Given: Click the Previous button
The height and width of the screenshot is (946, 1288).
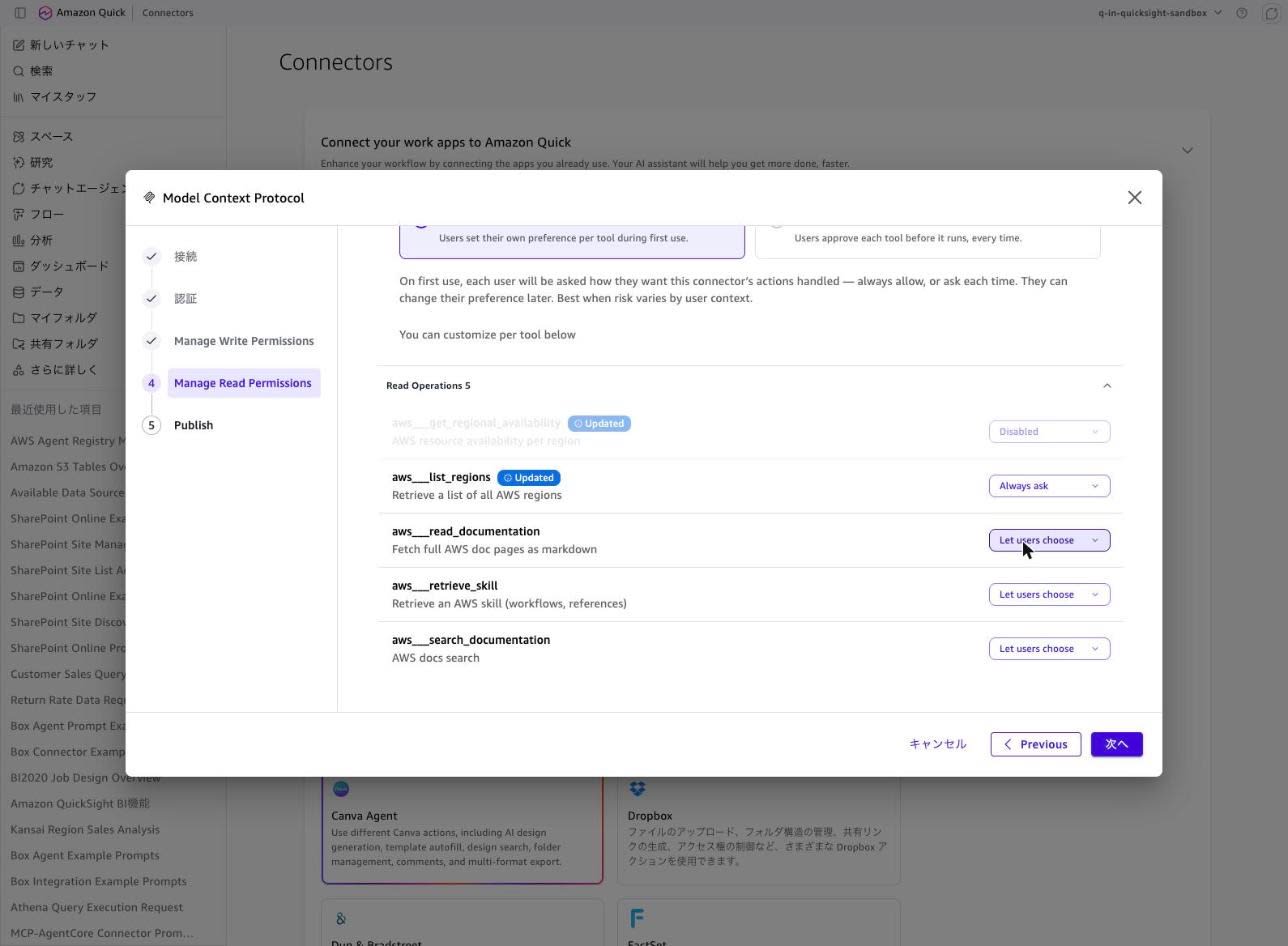Looking at the screenshot, I should tap(1036, 744).
